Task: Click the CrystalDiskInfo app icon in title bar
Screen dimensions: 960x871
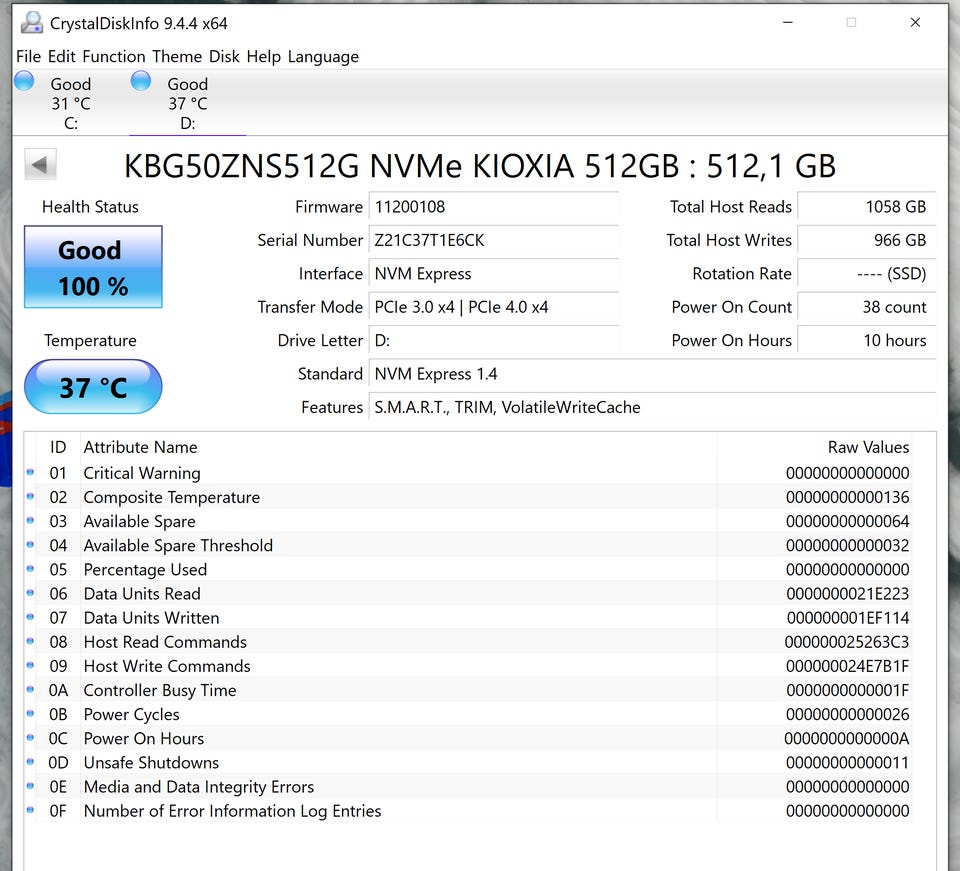Action: point(32,22)
